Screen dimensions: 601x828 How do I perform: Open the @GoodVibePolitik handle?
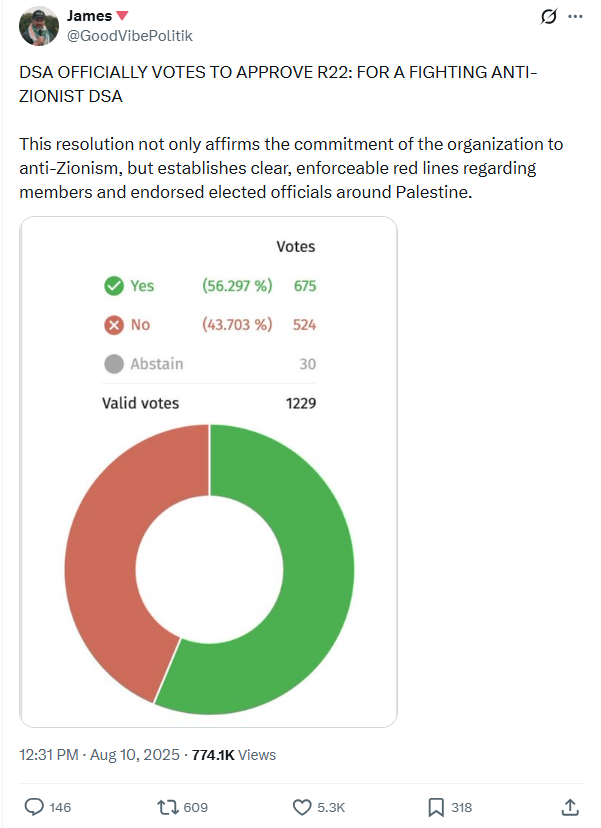pos(129,36)
